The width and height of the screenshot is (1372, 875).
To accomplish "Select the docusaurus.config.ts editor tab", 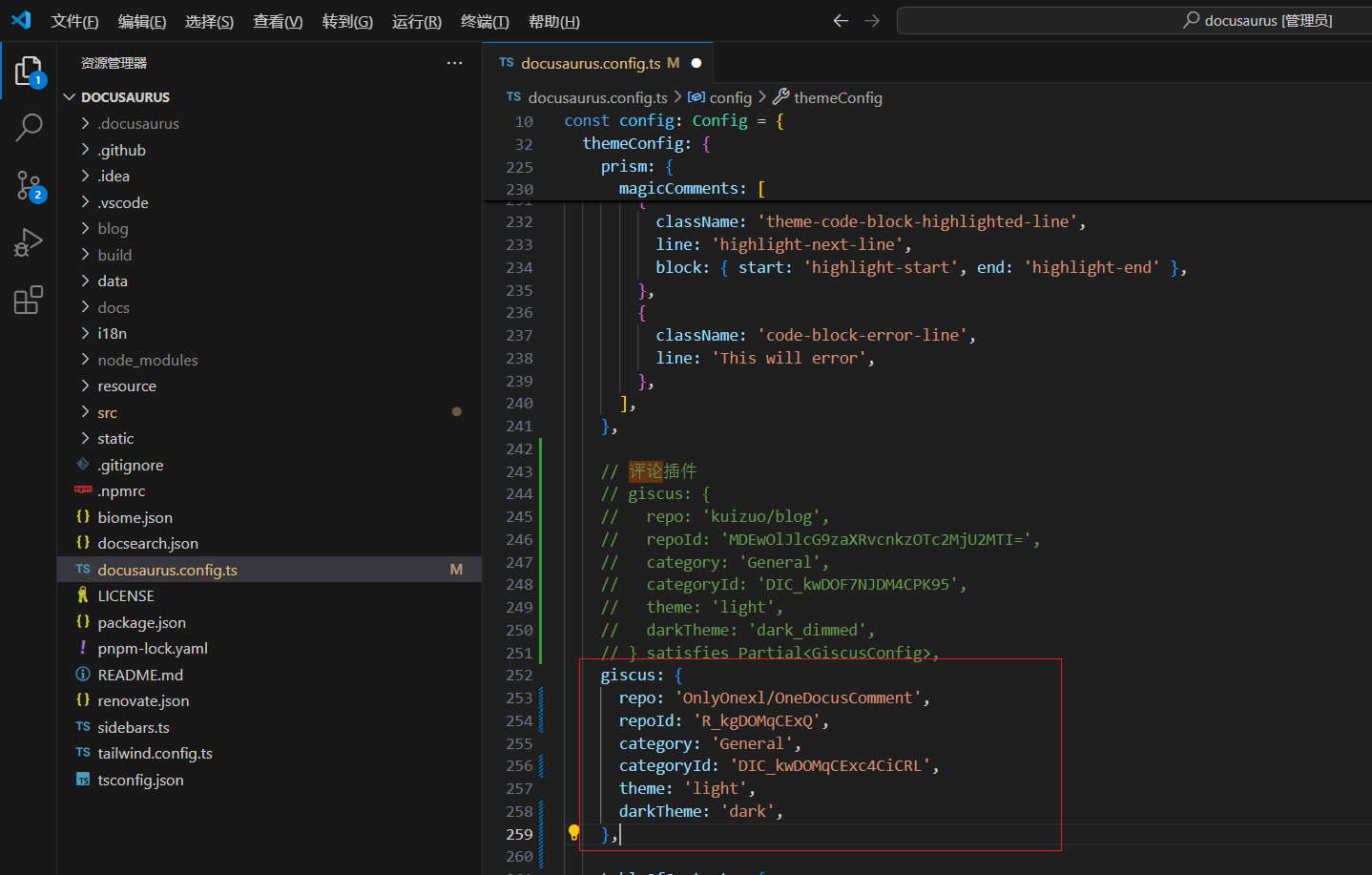I will (598, 63).
